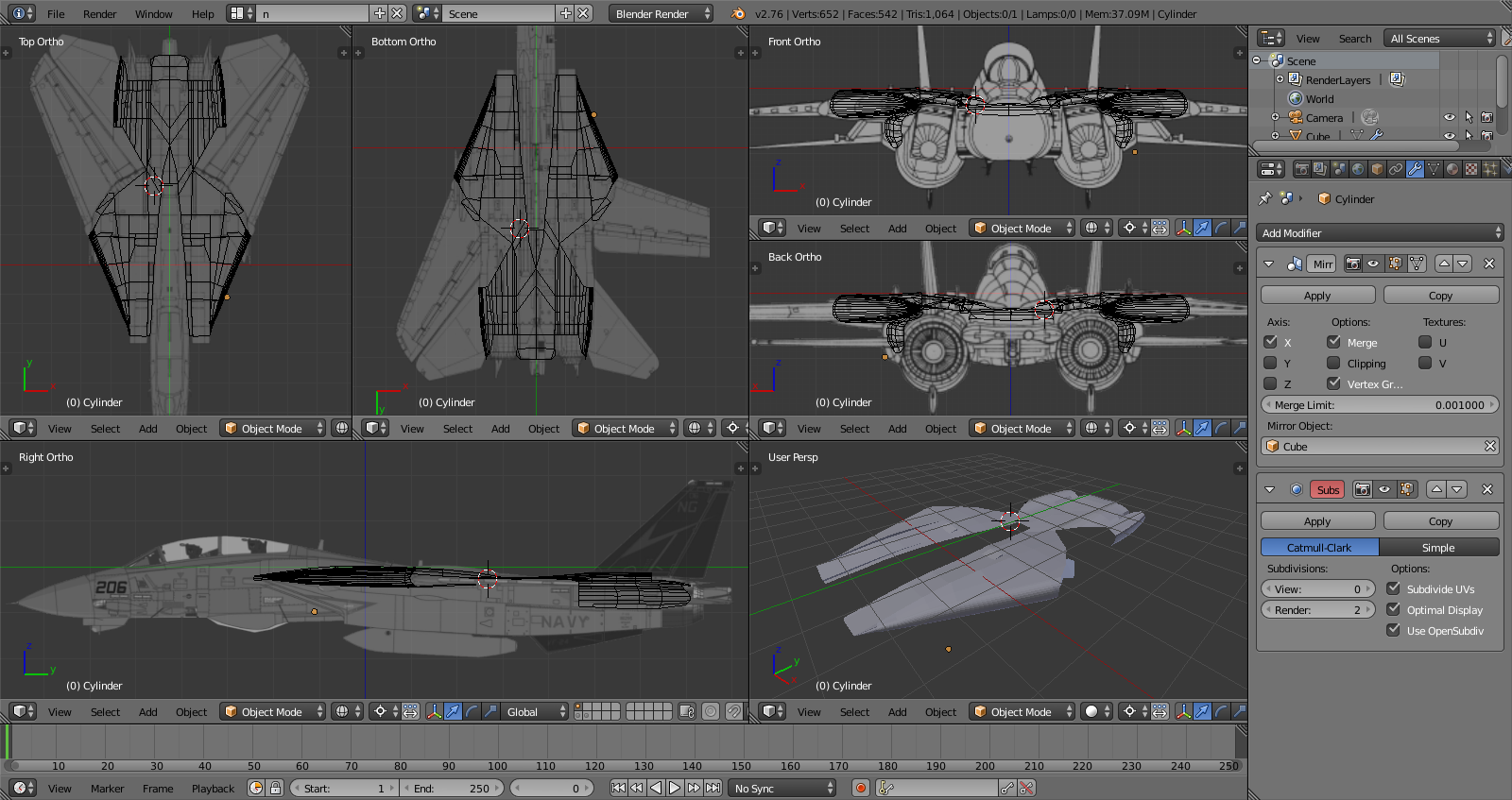Toggle the Merge option checkbox
The image size is (1512, 800).
[x=1333, y=342]
